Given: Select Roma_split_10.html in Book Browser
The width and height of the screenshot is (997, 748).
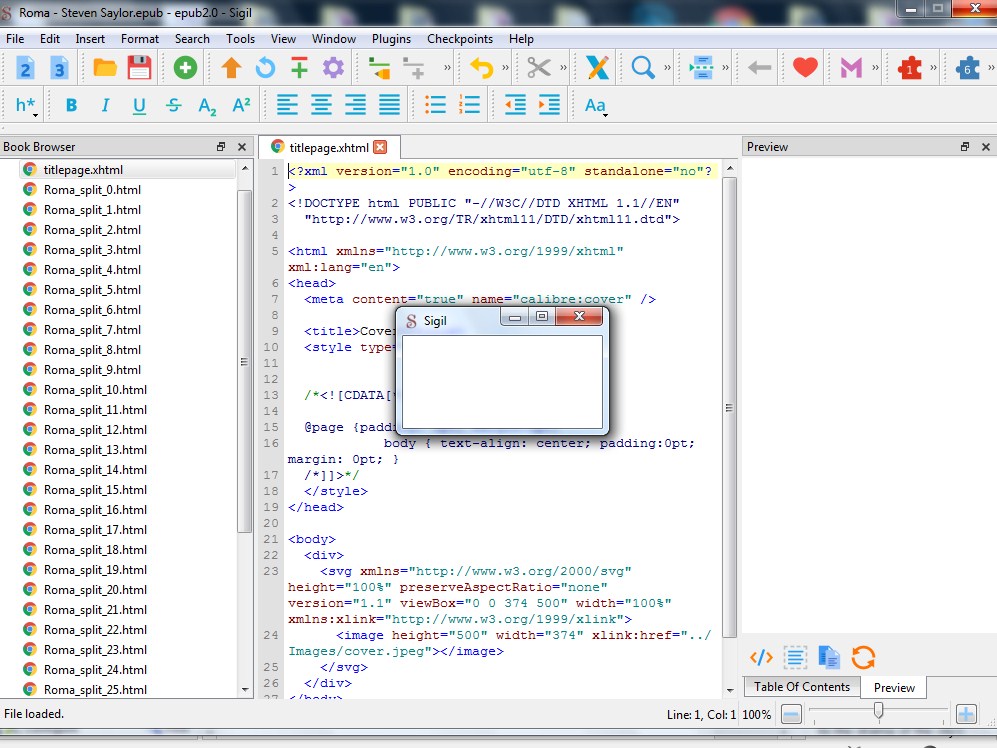Looking at the screenshot, I should (x=95, y=390).
